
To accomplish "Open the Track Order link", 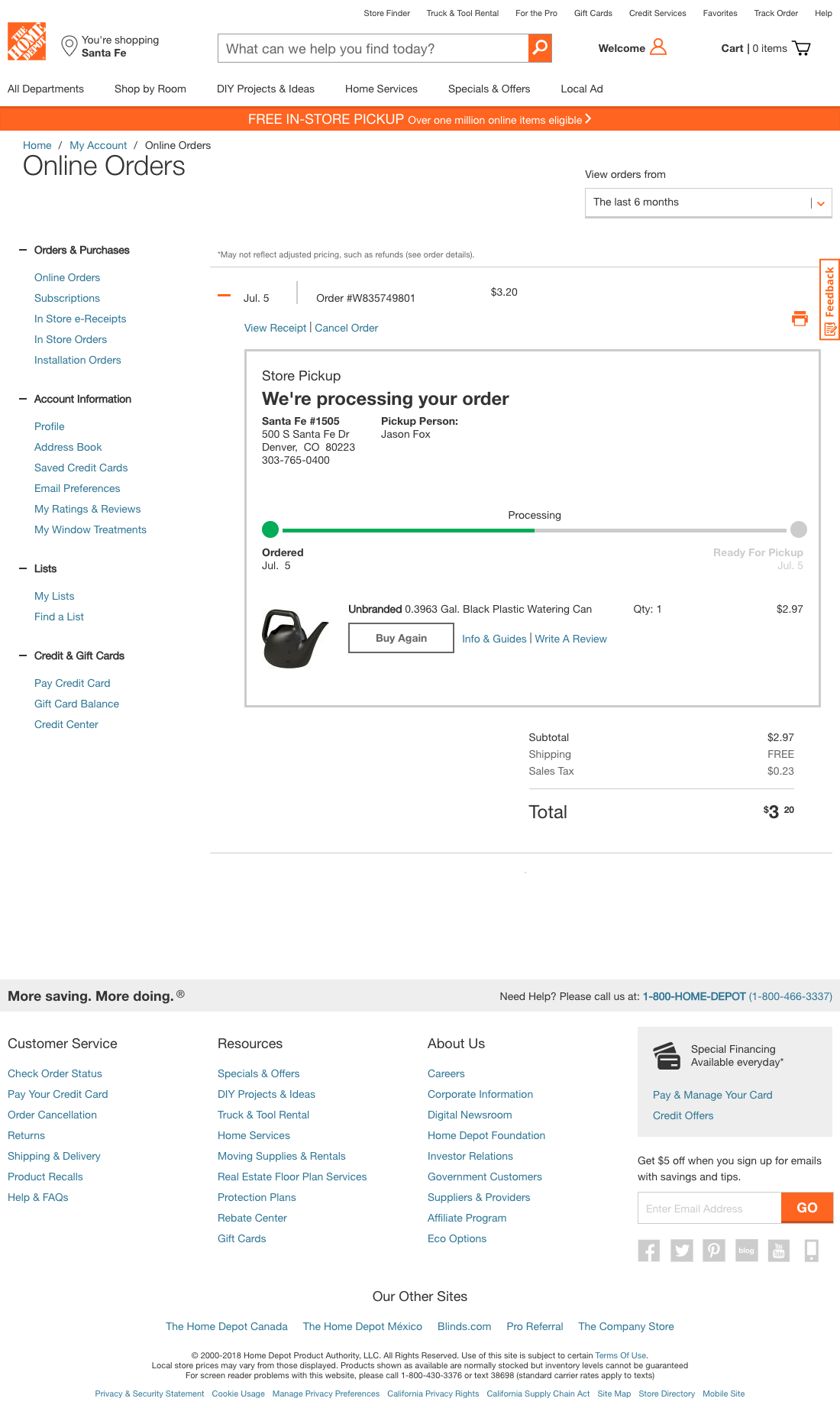I will [x=776, y=13].
